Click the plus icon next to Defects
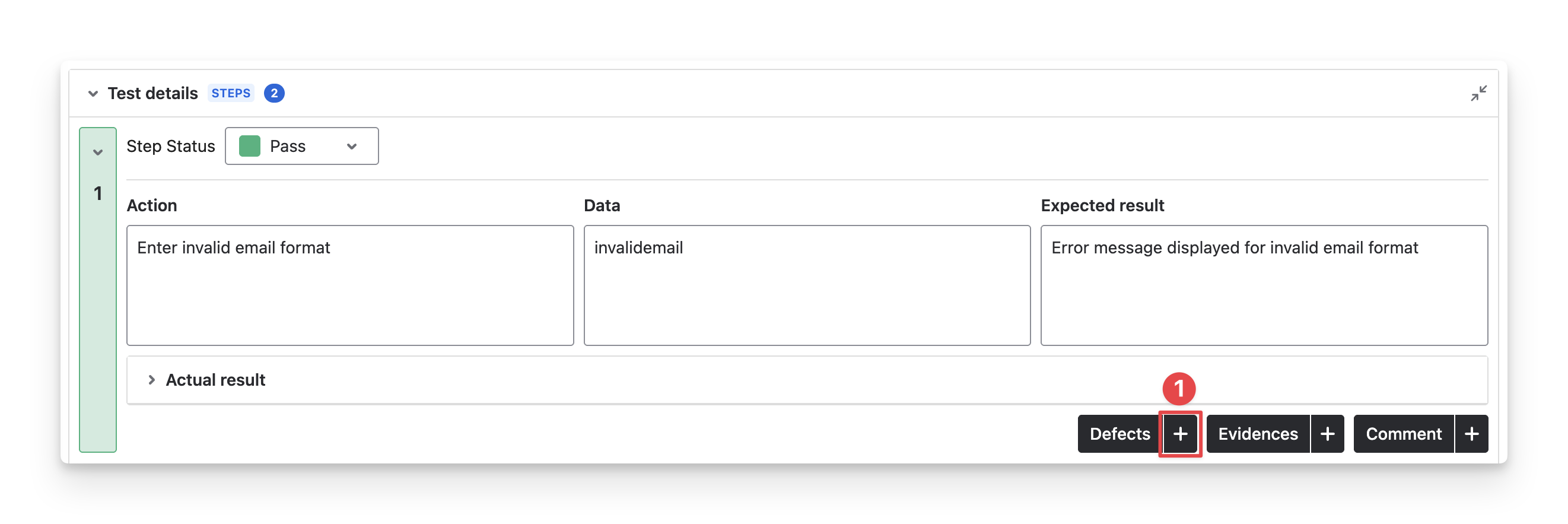The height and width of the screenshot is (524, 1568). (1179, 434)
